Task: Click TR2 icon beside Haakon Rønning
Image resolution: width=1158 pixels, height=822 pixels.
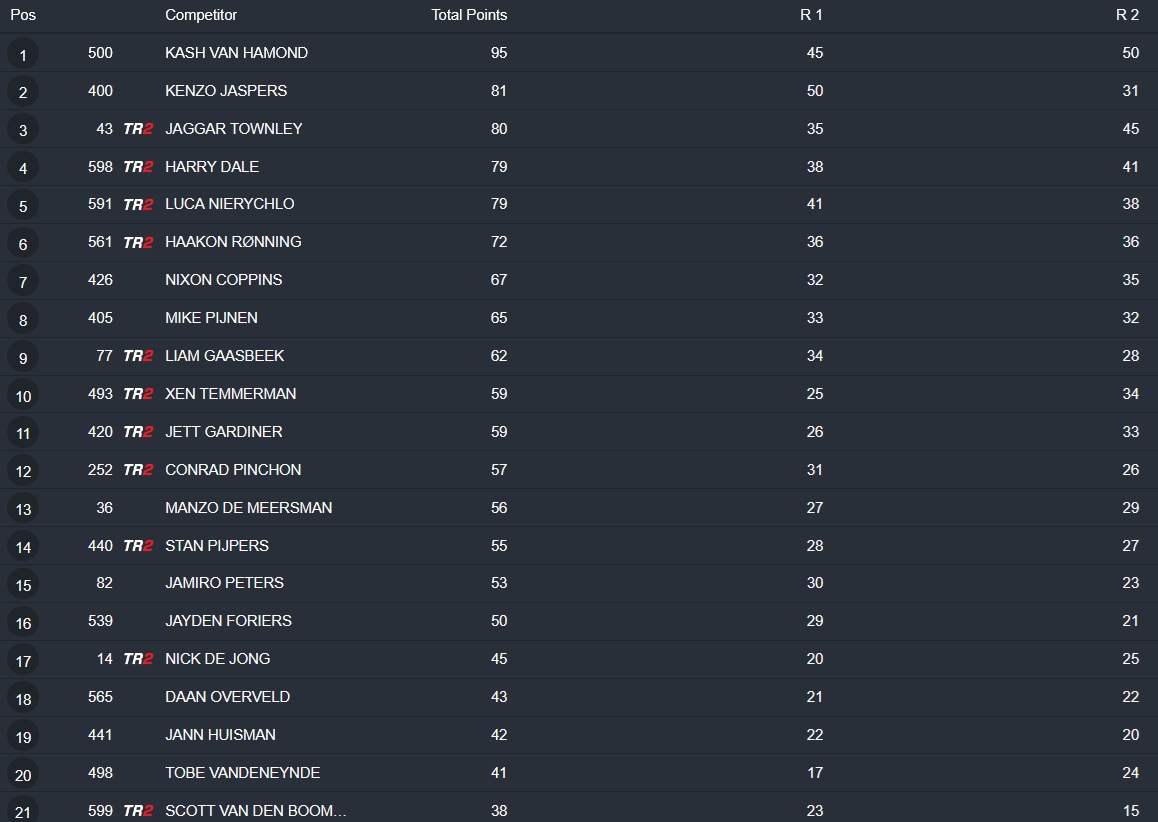Action: [x=138, y=243]
